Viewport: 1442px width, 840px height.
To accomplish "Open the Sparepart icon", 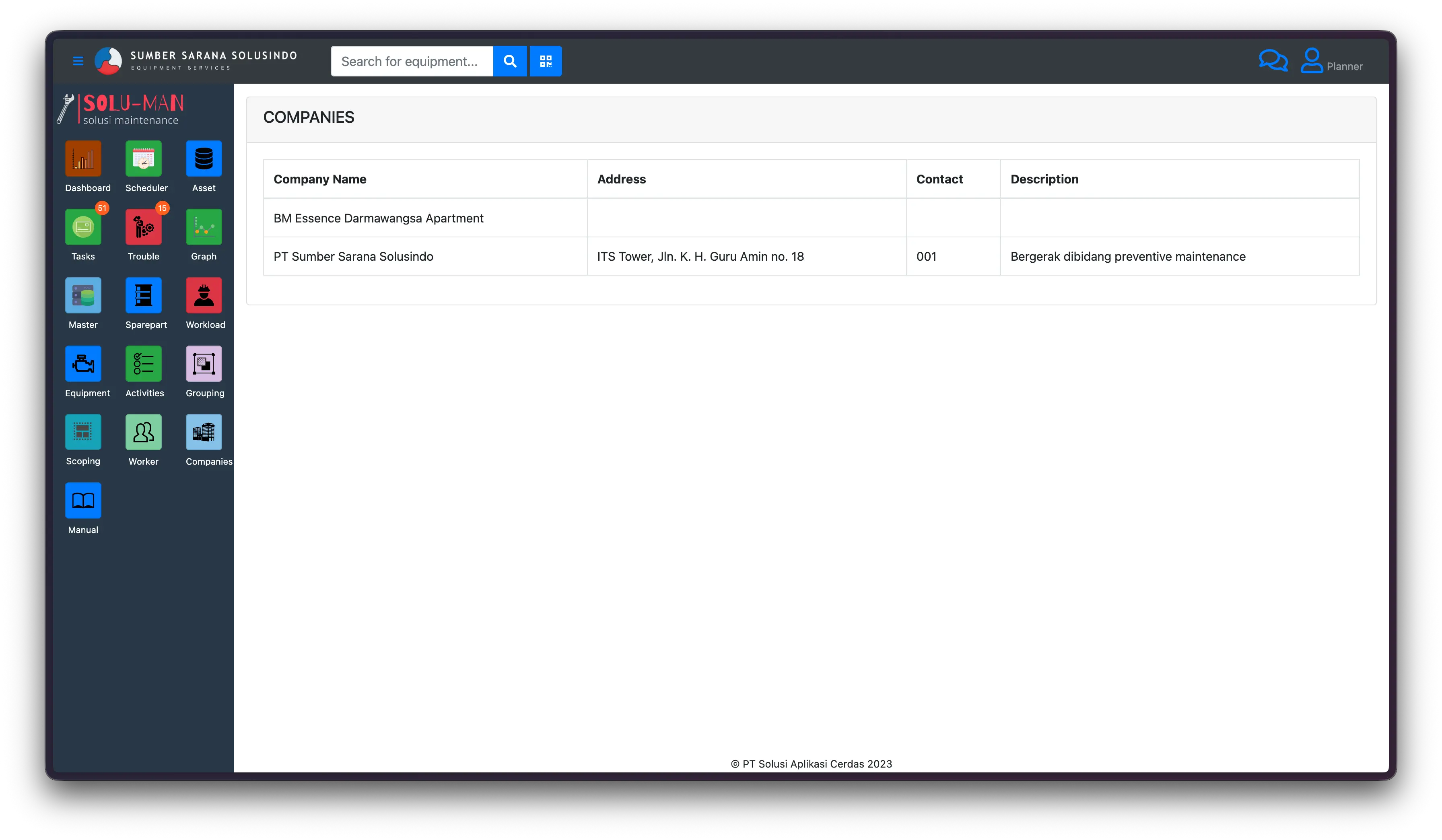I will (x=144, y=295).
